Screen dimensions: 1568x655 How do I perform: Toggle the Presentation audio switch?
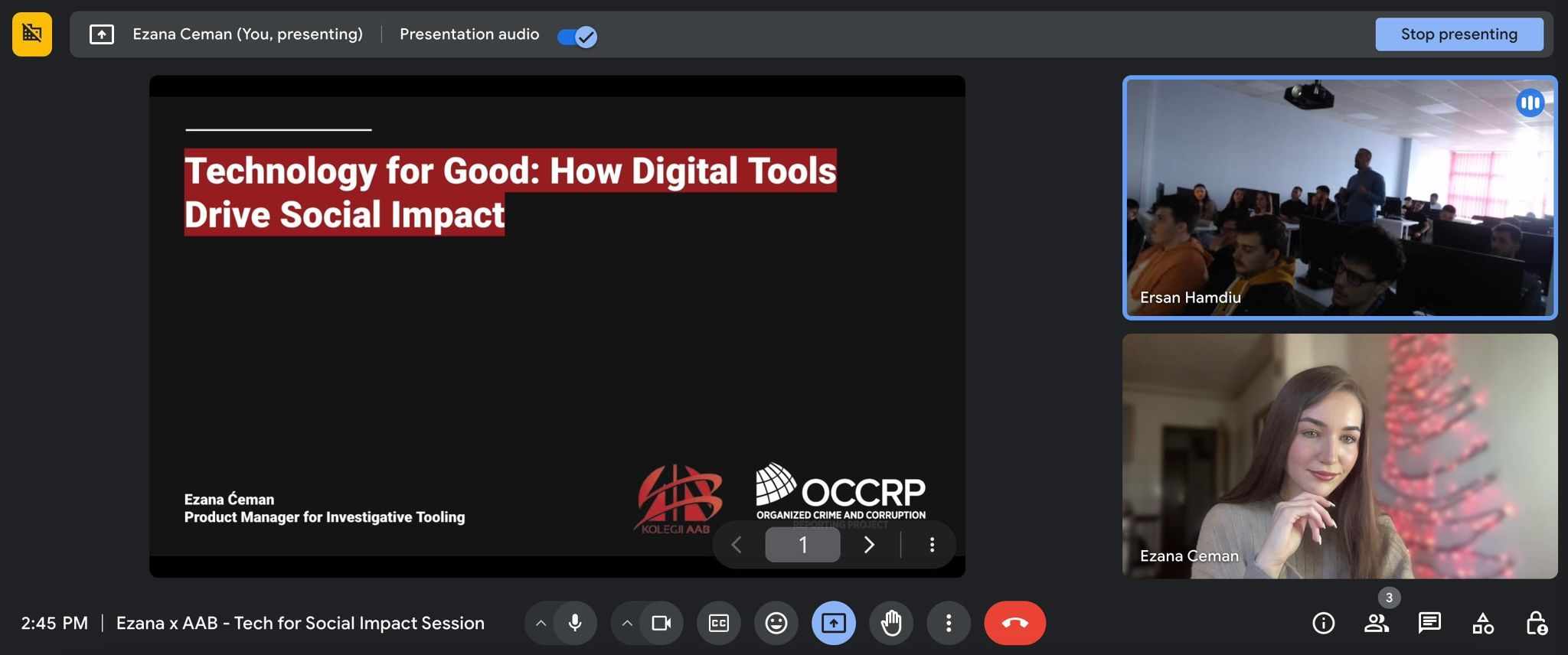coord(577,36)
